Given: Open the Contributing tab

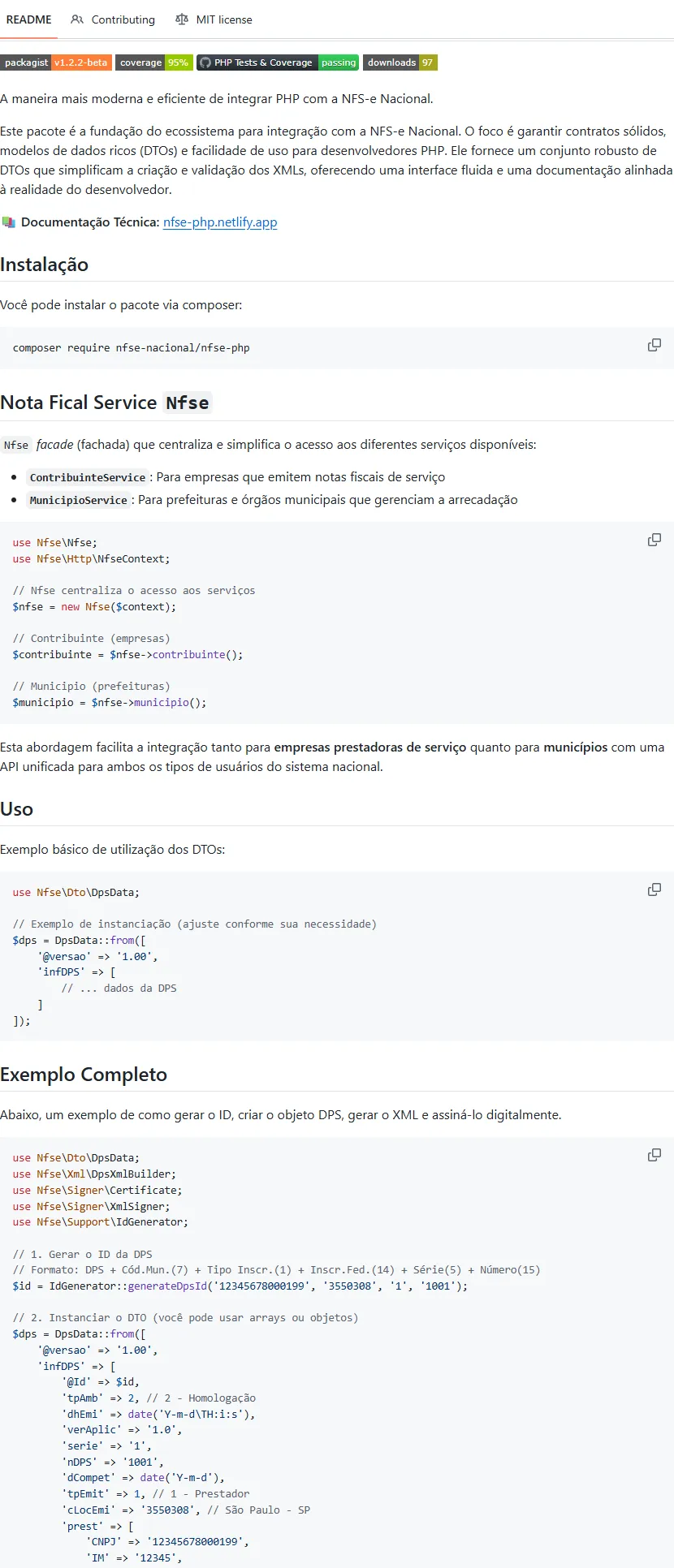Looking at the screenshot, I should (x=123, y=19).
